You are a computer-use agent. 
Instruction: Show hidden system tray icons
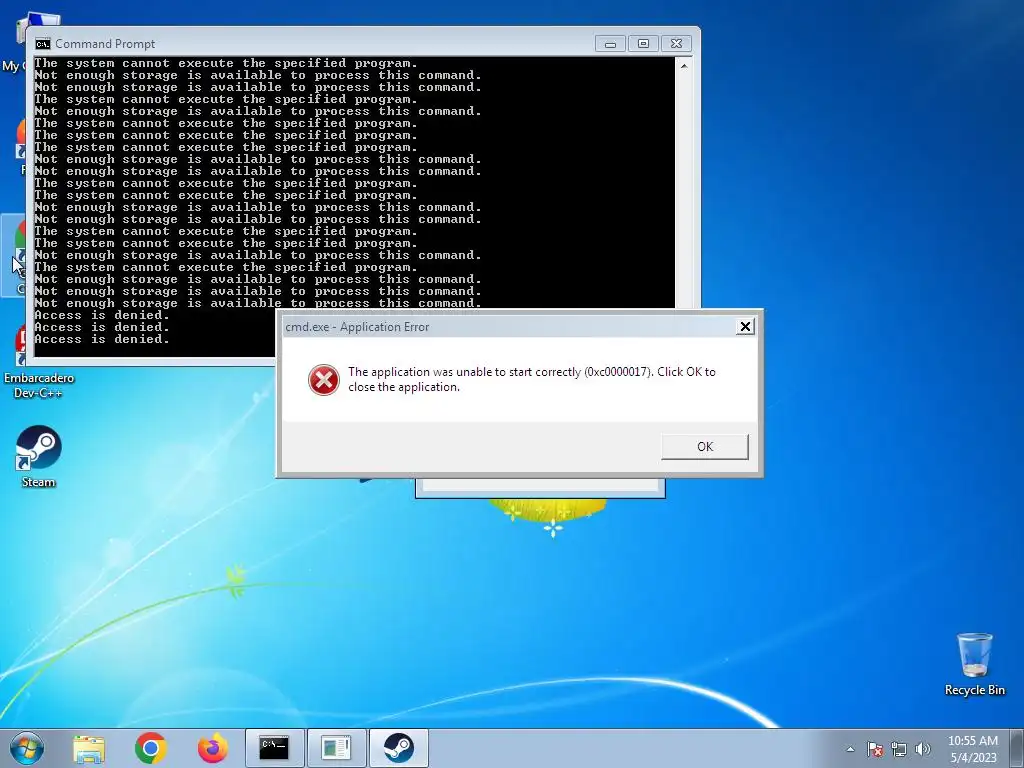tap(850, 749)
